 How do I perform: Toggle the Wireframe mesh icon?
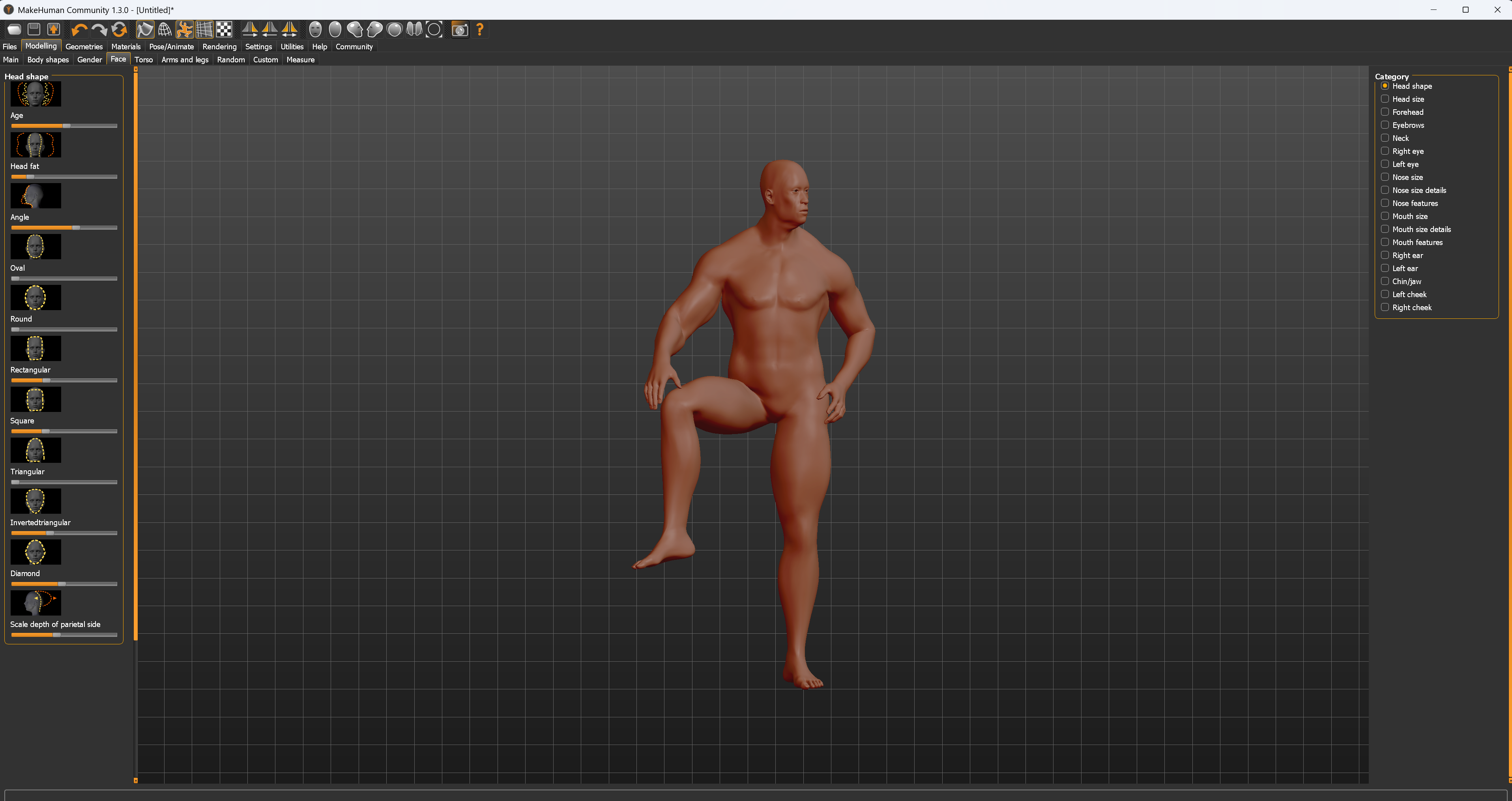tap(165, 29)
